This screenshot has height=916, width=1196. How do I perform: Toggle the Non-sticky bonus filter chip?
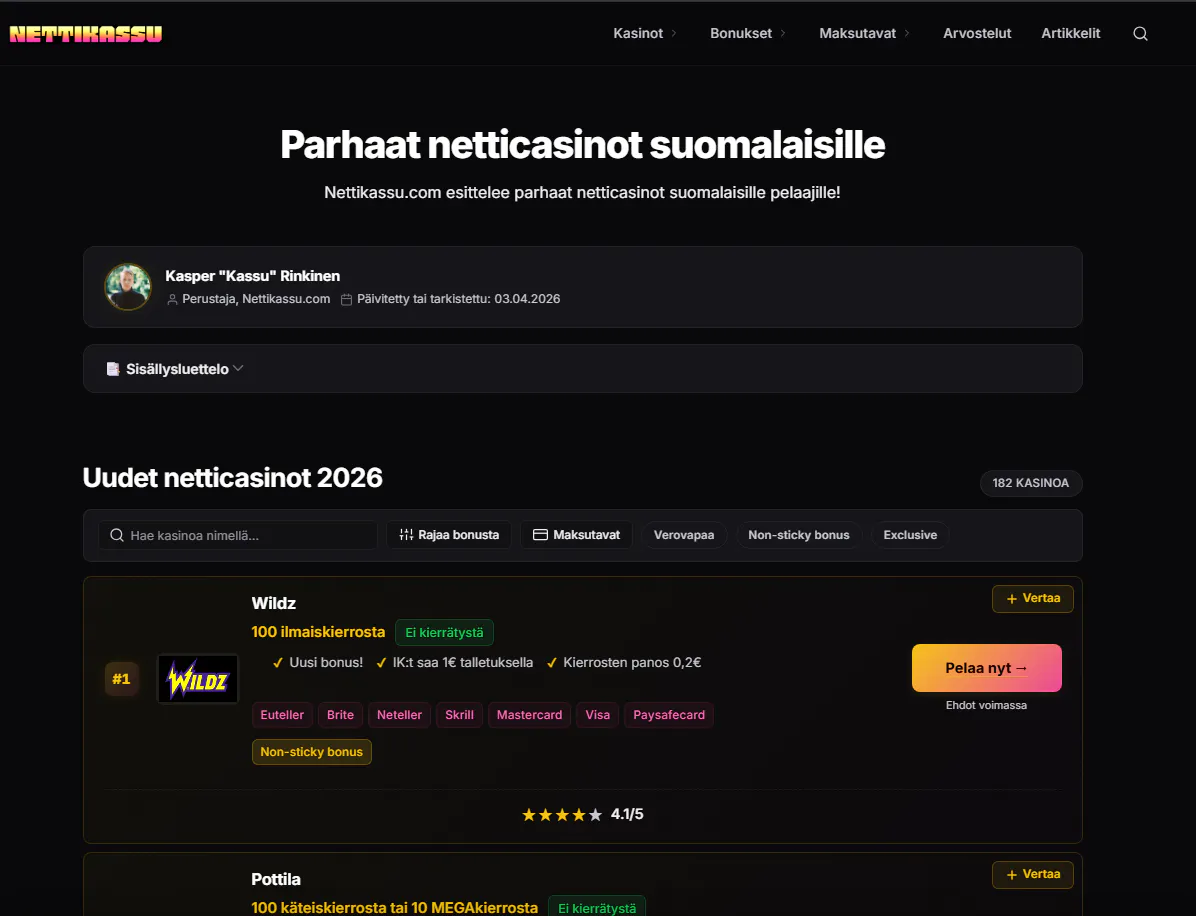click(799, 535)
